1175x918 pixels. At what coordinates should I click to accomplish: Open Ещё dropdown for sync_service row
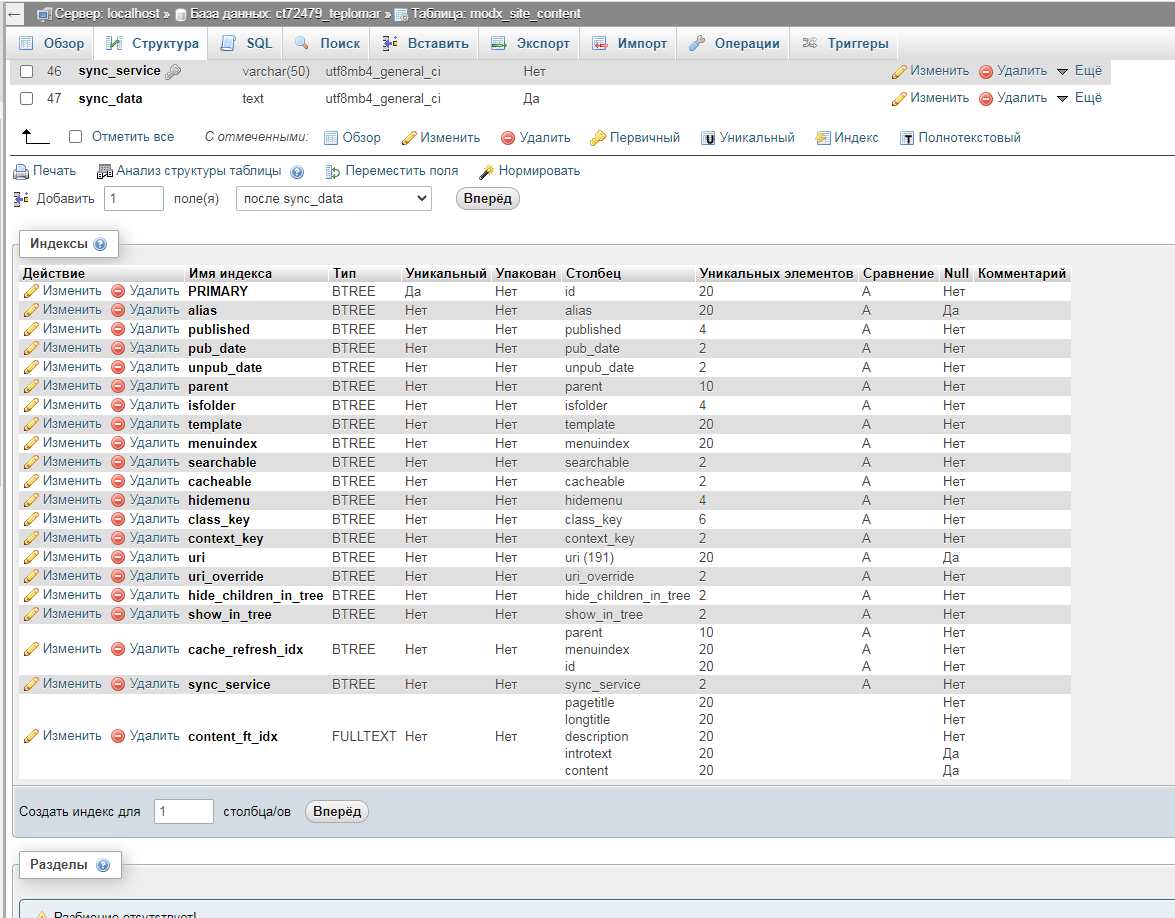point(1079,70)
